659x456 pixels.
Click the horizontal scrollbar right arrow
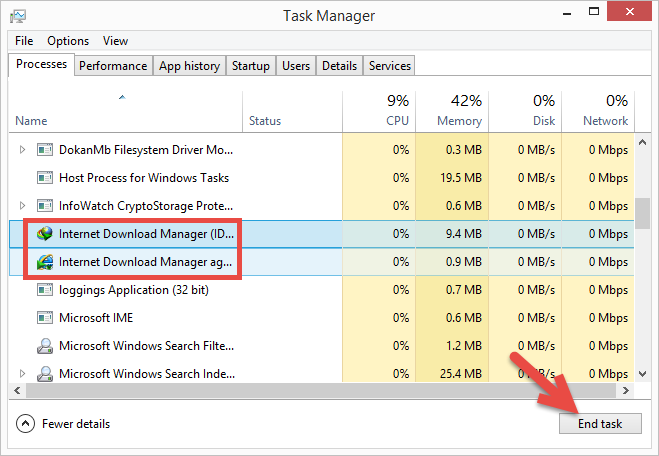625,390
